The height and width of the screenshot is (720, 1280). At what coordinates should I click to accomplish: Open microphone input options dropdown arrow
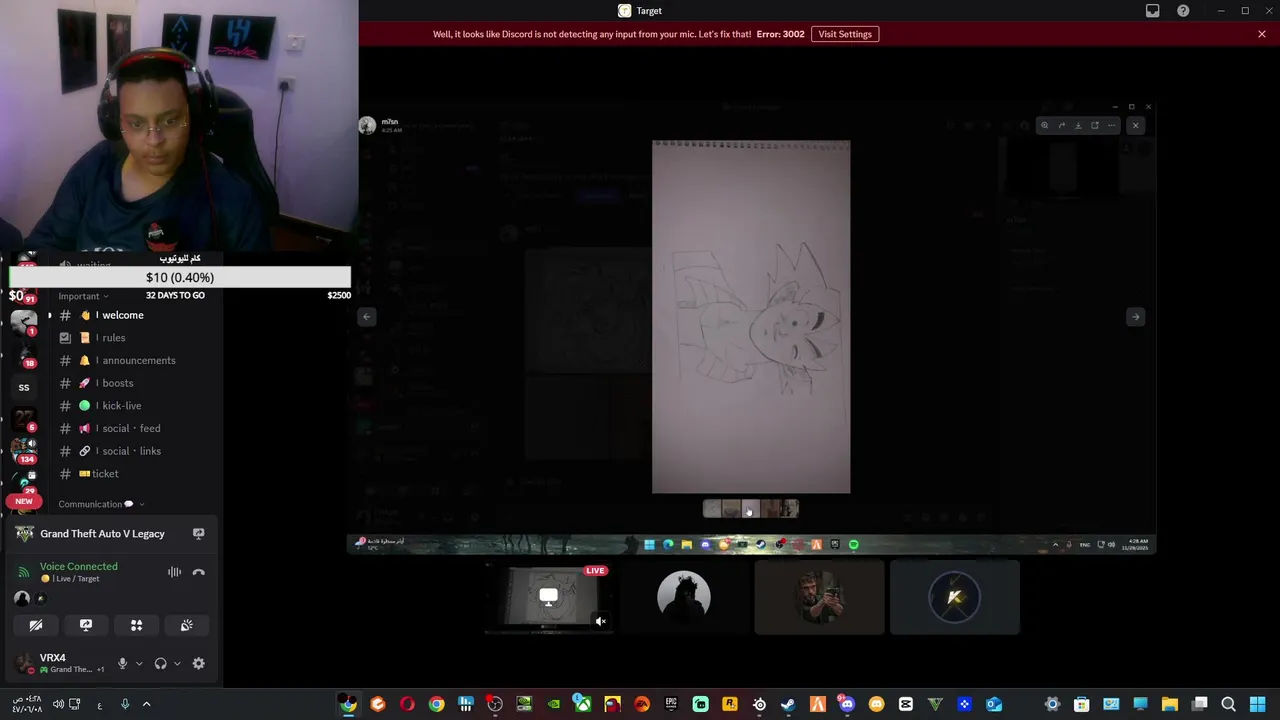pos(139,663)
